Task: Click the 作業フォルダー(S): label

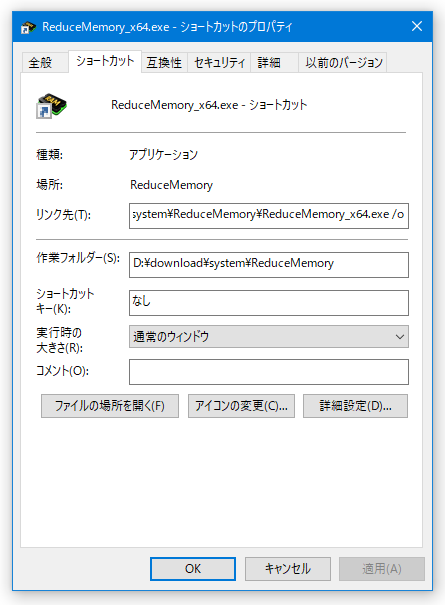Action: point(78,258)
